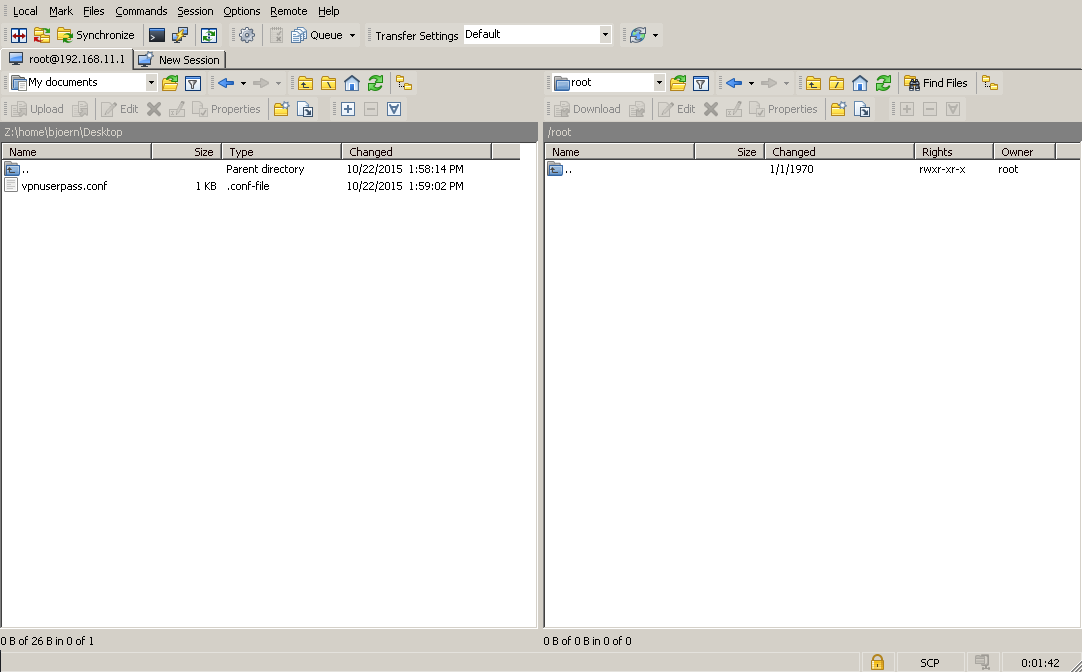Go to local home directory
Screen dimensions: 1082x672
coord(352,83)
